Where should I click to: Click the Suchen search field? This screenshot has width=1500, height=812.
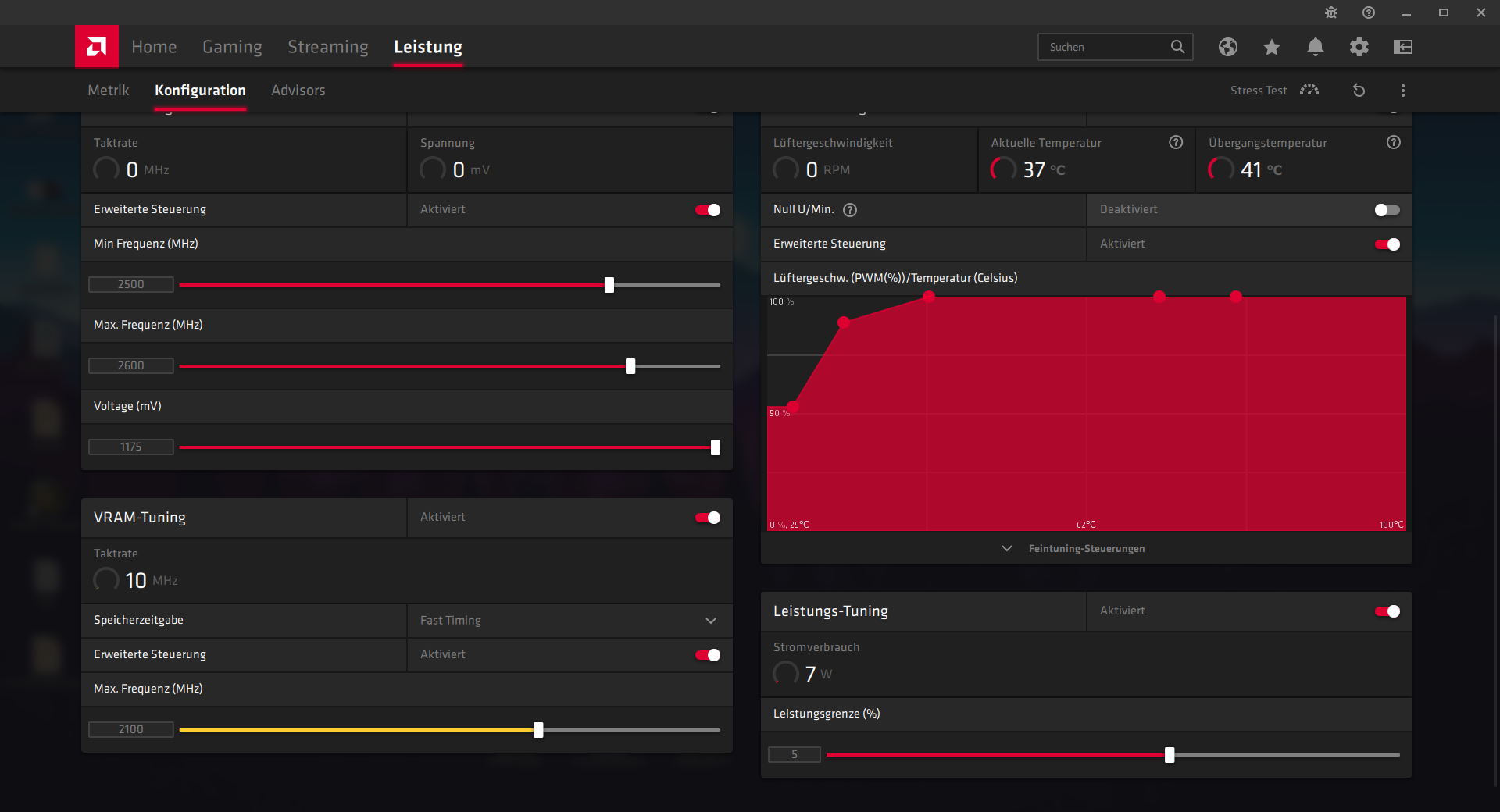[1116, 47]
